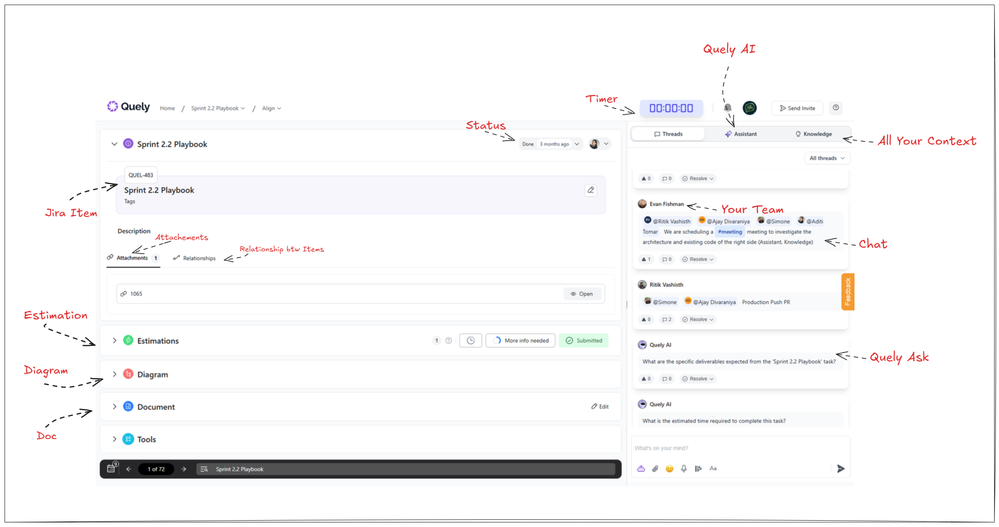Open Resolve dropdown on Ritik Vashisth's thread

coord(698,319)
